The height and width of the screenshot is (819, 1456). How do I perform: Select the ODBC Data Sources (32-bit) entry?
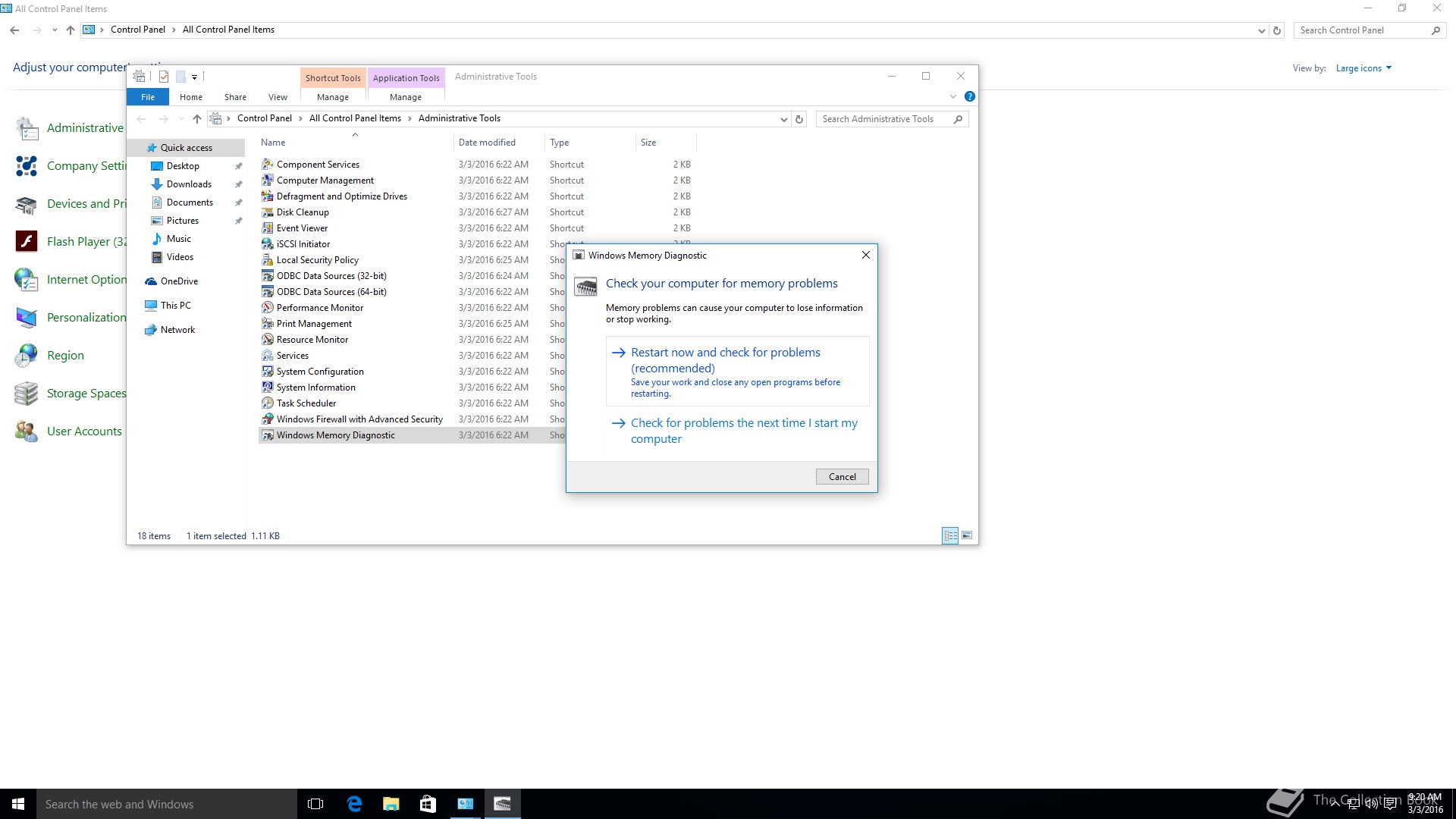click(331, 276)
